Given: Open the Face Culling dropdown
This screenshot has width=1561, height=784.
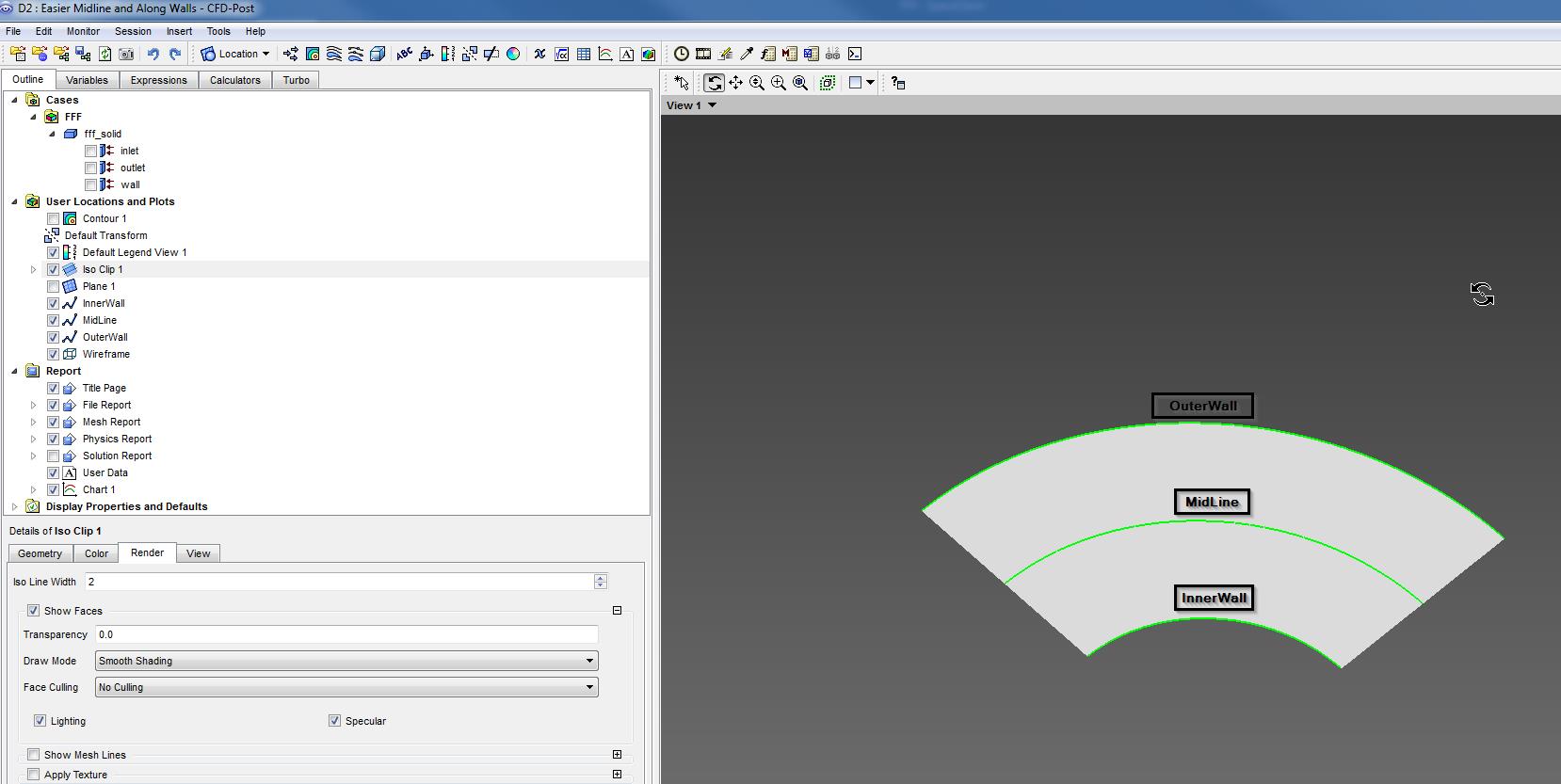Looking at the screenshot, I should coord(346,687).
